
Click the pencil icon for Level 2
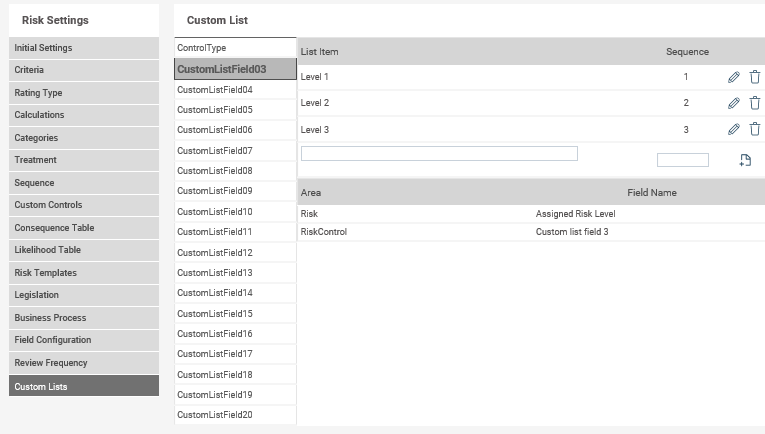click(x=733, y=103)
